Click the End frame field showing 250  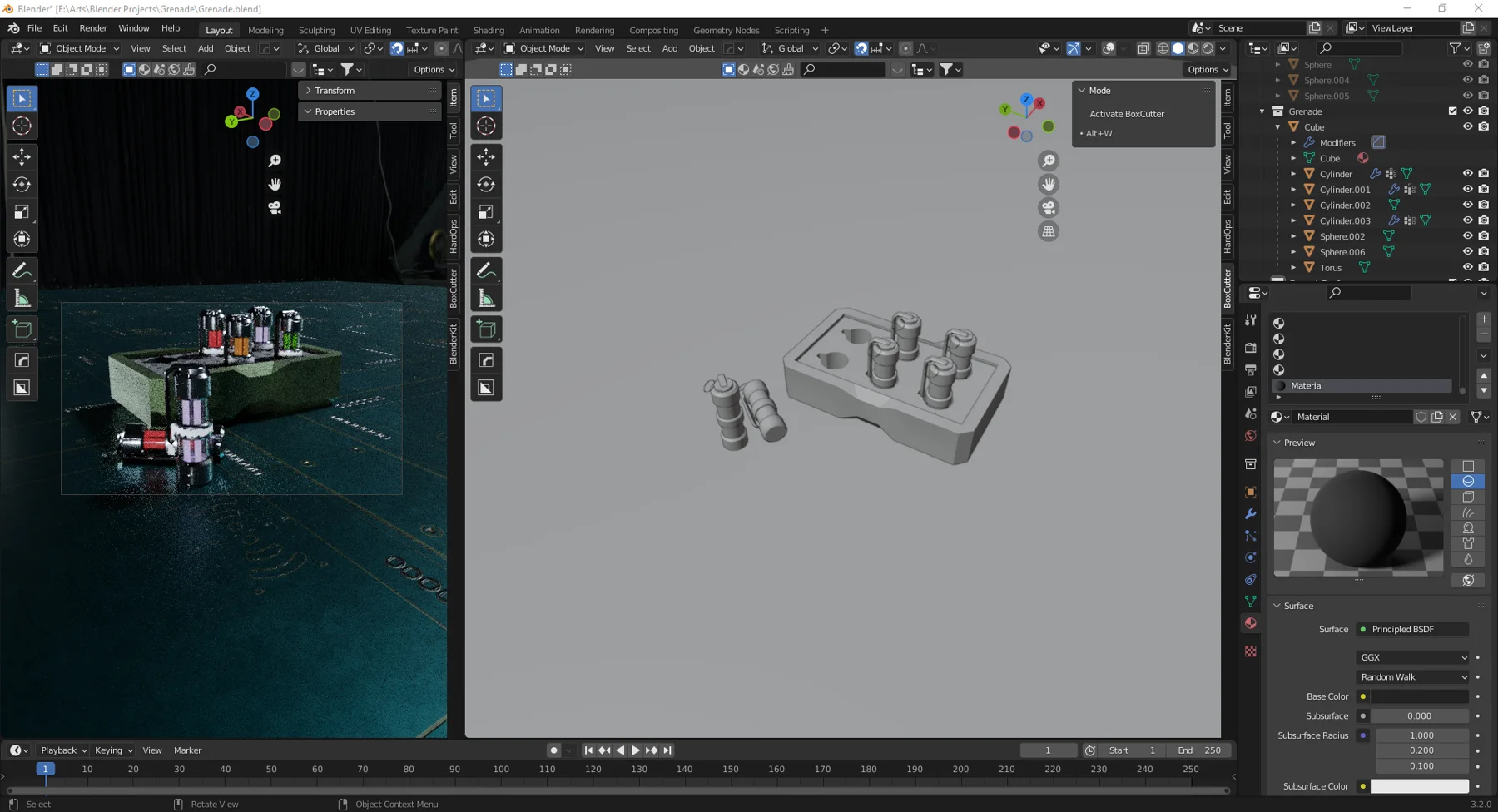[x=1199, y=750]
